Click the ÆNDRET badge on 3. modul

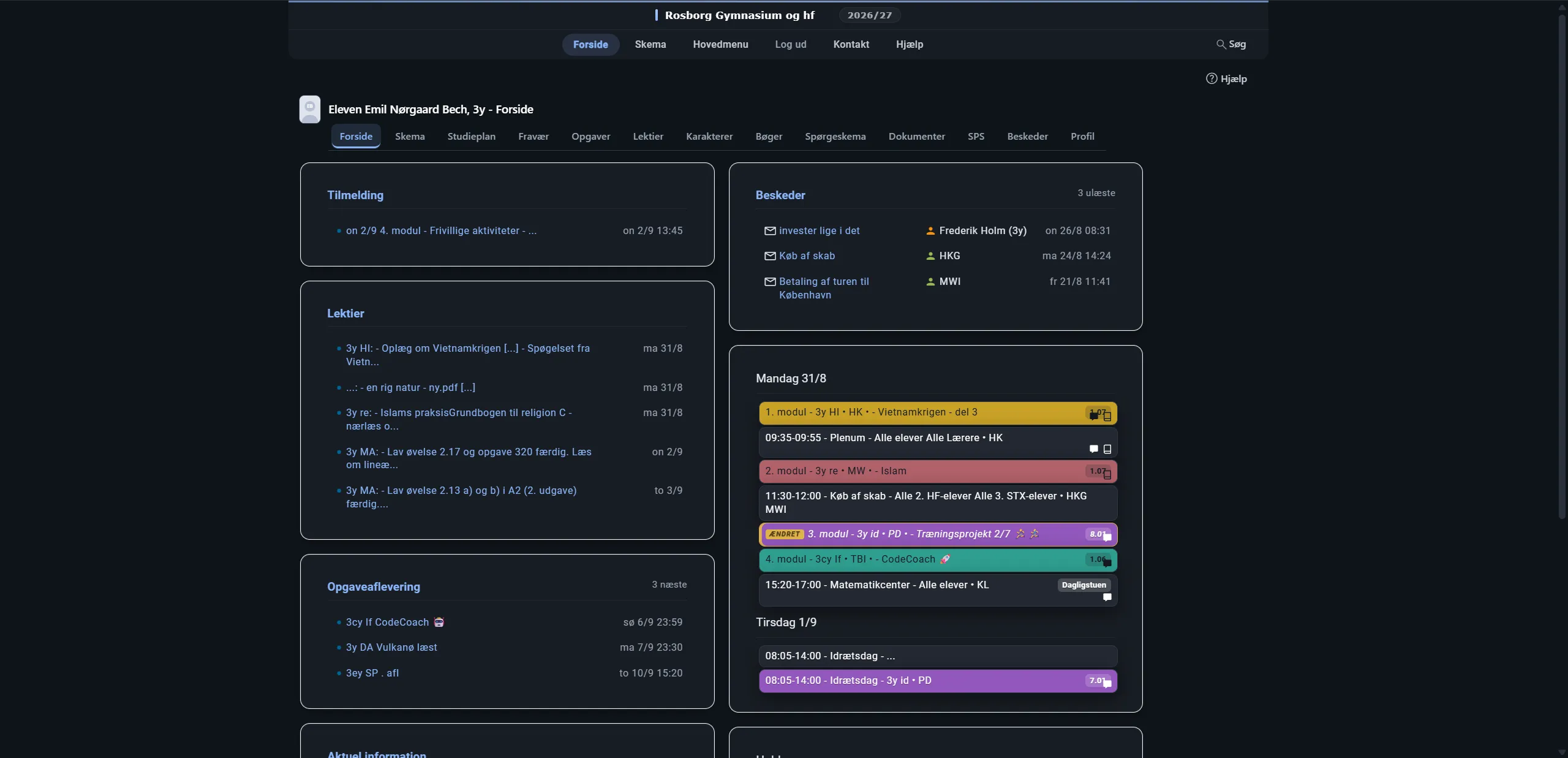tap(785, 534)
